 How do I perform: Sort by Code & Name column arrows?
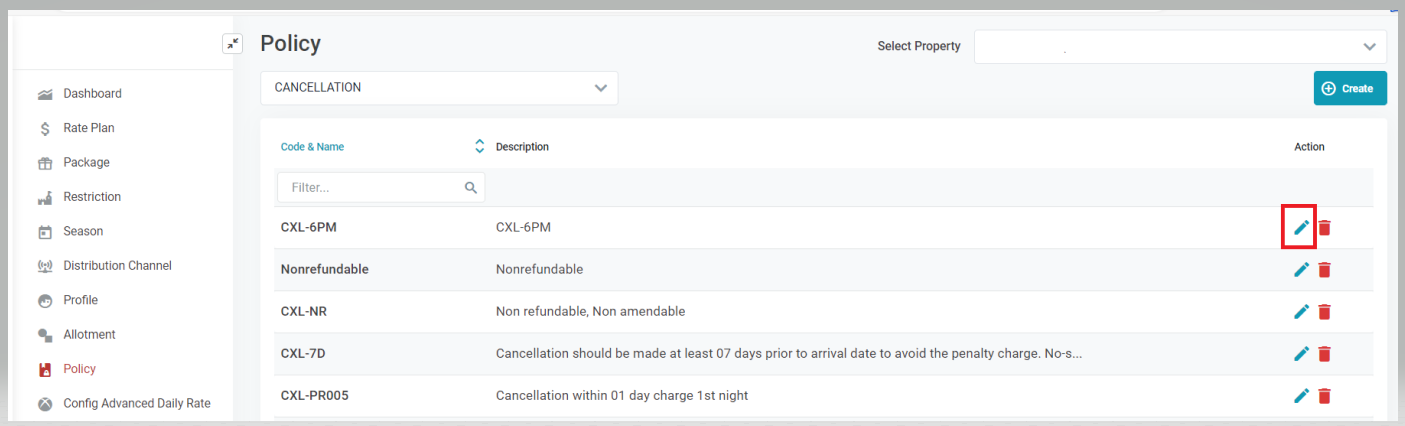pyautogui.click(x=479, y=146)
